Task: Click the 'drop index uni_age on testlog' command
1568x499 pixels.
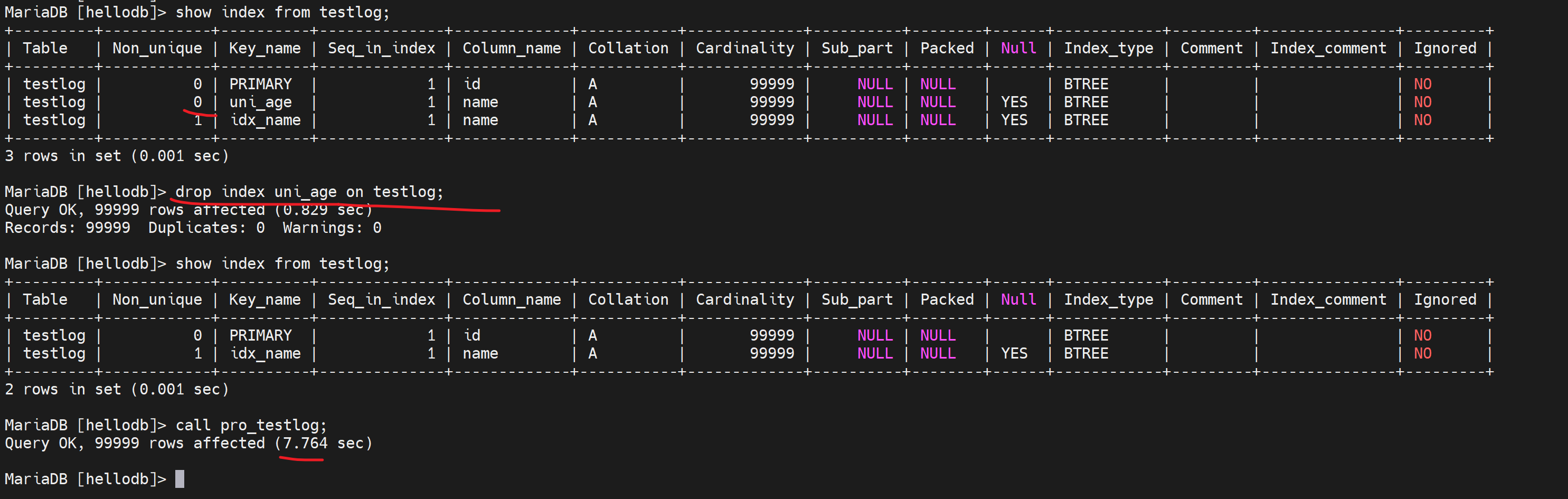Action: click(309, 192)
